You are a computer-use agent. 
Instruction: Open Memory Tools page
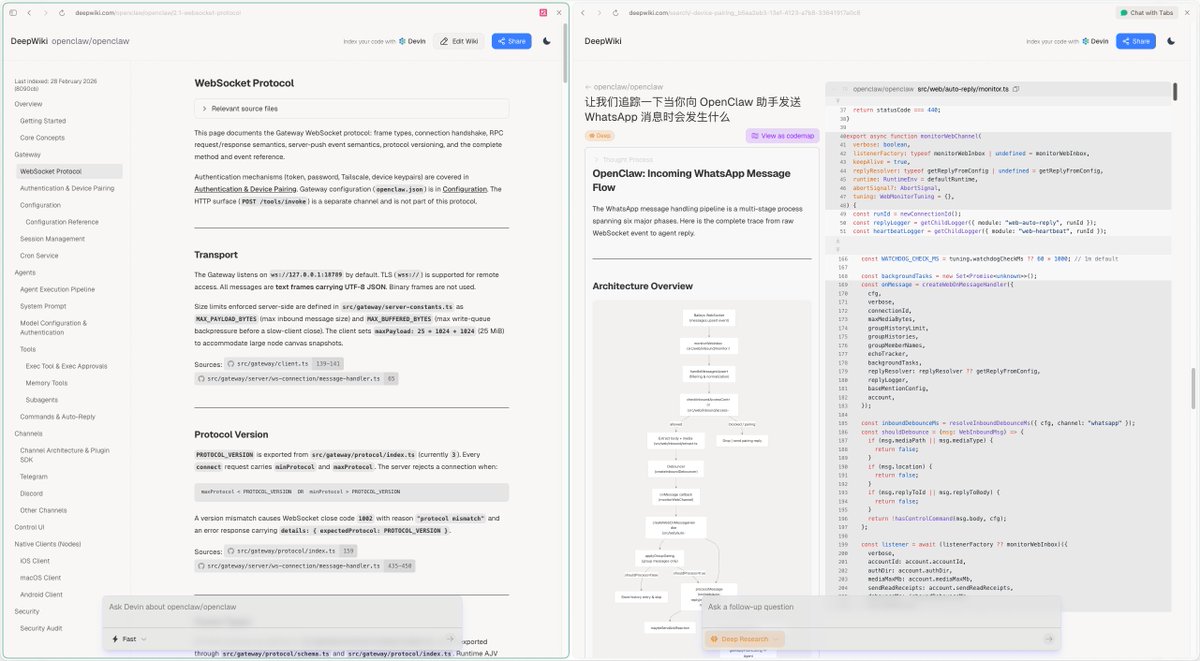point(47,383)
